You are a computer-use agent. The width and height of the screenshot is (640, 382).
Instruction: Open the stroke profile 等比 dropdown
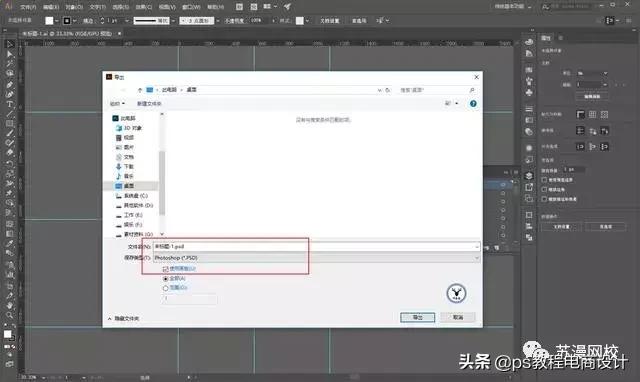[x=173, y=20]
